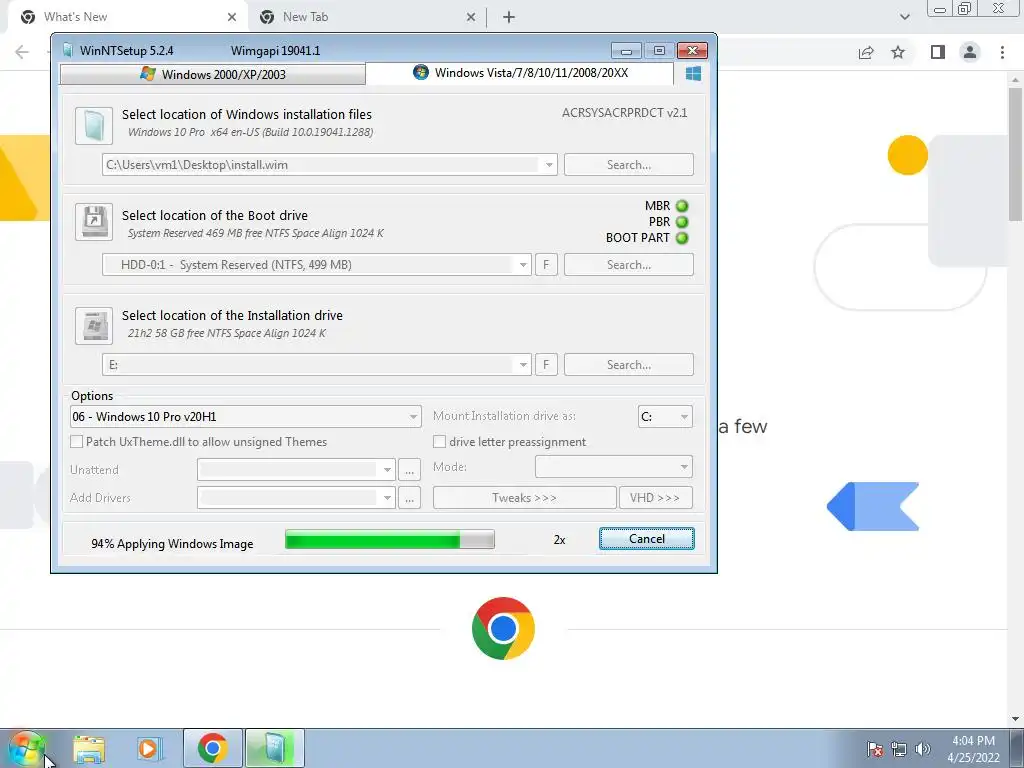Open the Windows Start button
Image resolution: width=1024 pixels, height=768 pixels.
26,748
